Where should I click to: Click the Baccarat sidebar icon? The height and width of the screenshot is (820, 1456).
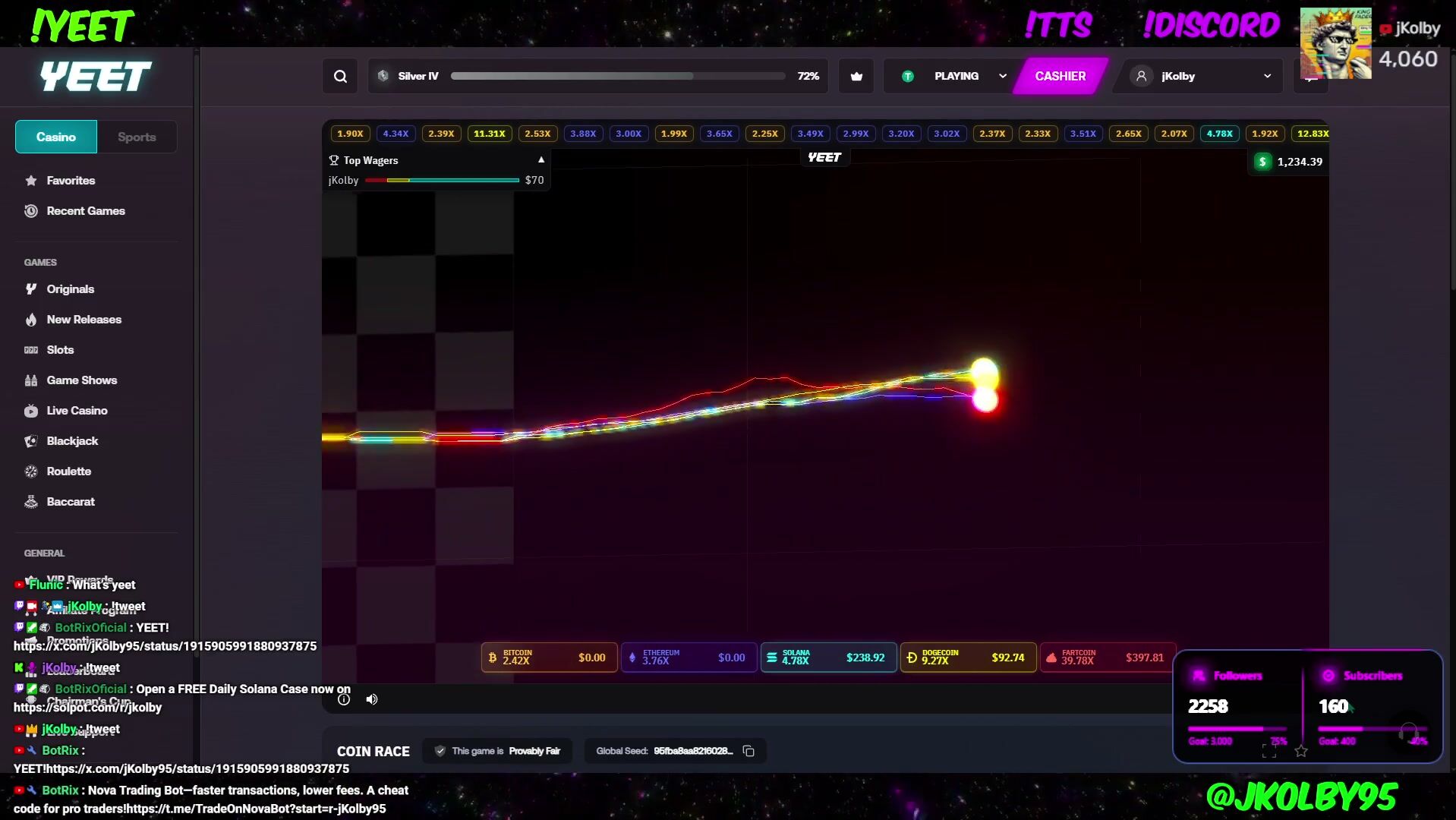point(31,502)
